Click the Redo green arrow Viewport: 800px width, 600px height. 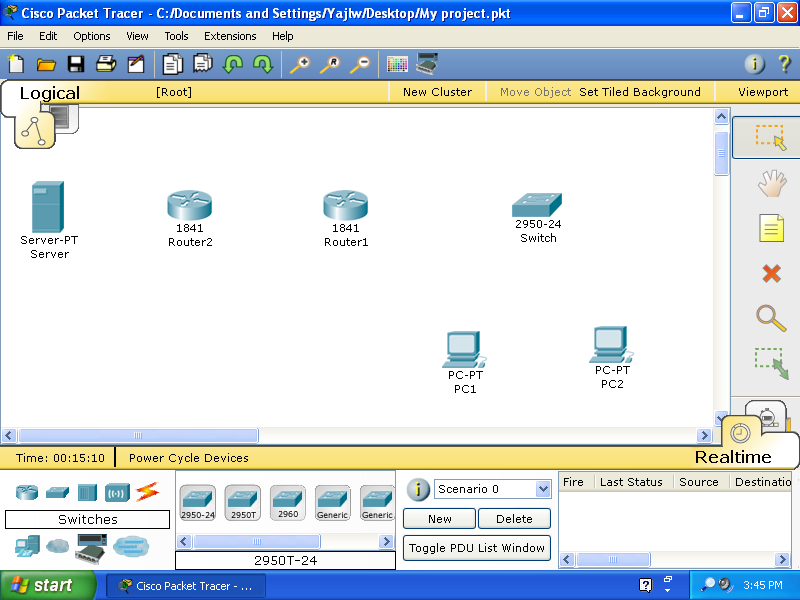263,64
